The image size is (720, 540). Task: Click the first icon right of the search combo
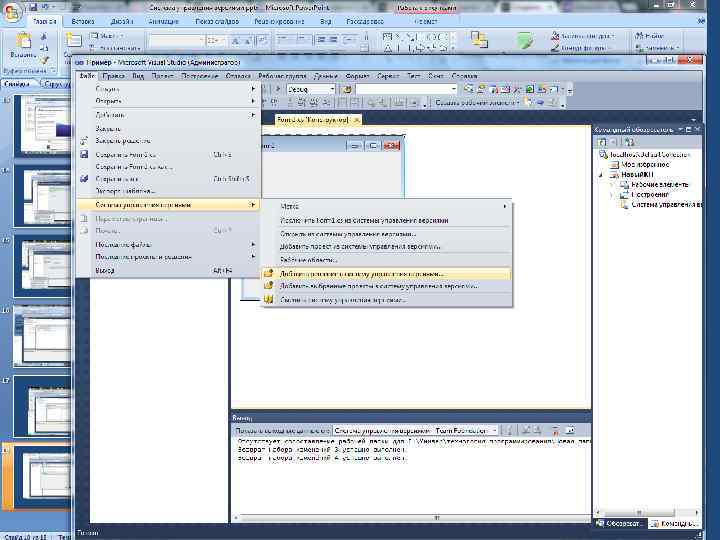click(468, 89)
